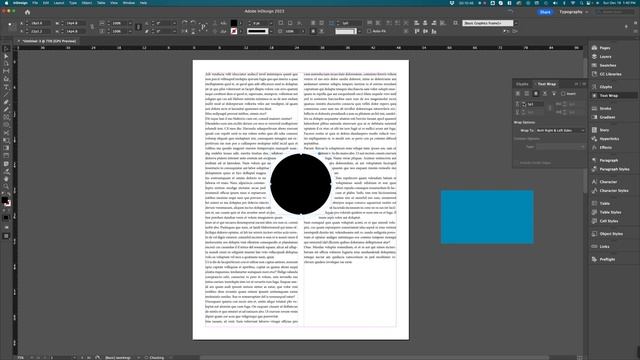Toggle the Invert checkbox in Text Wrap

pos(563,94)
